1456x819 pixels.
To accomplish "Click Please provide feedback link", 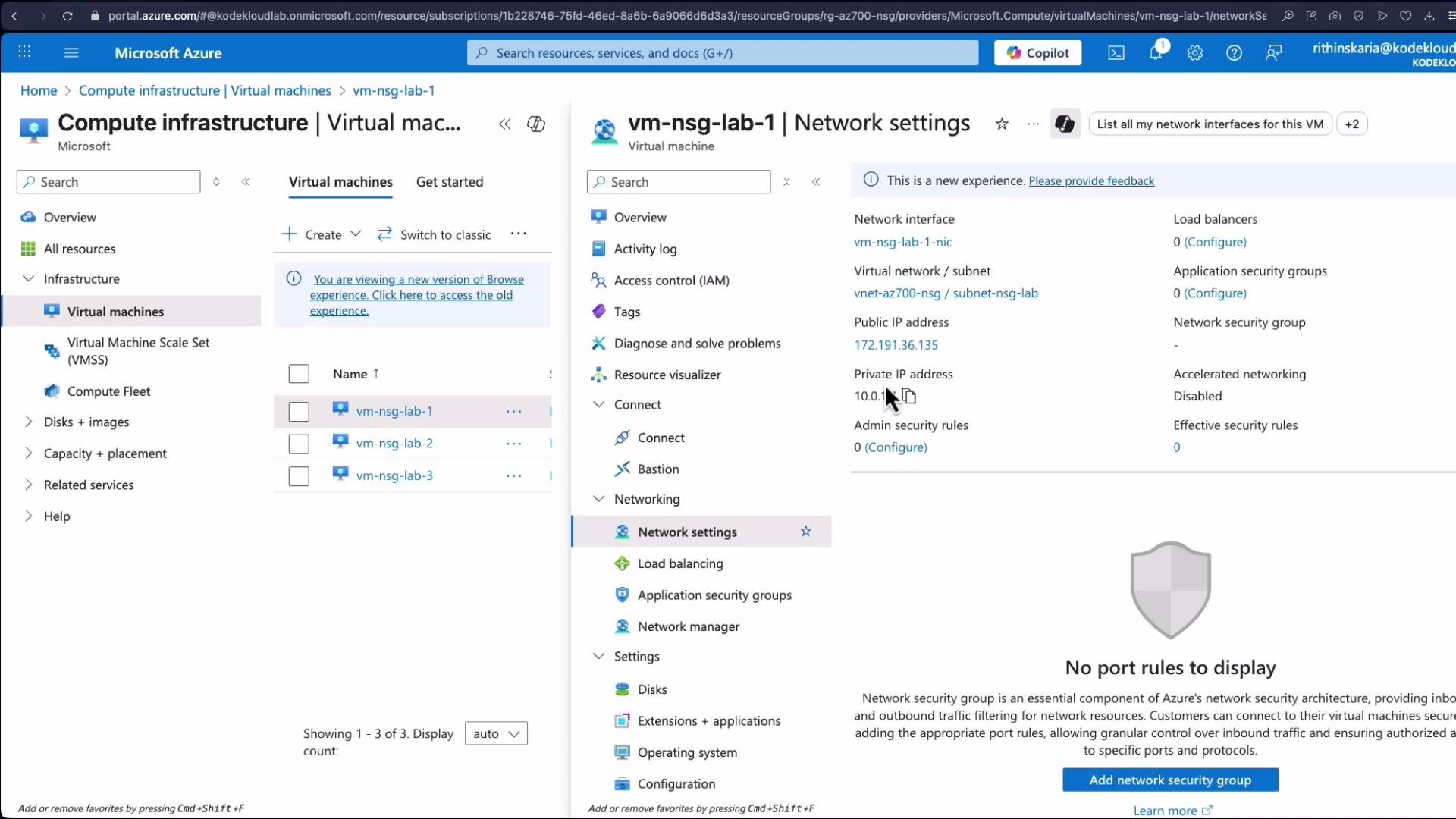I will (x=1091, y=181).
